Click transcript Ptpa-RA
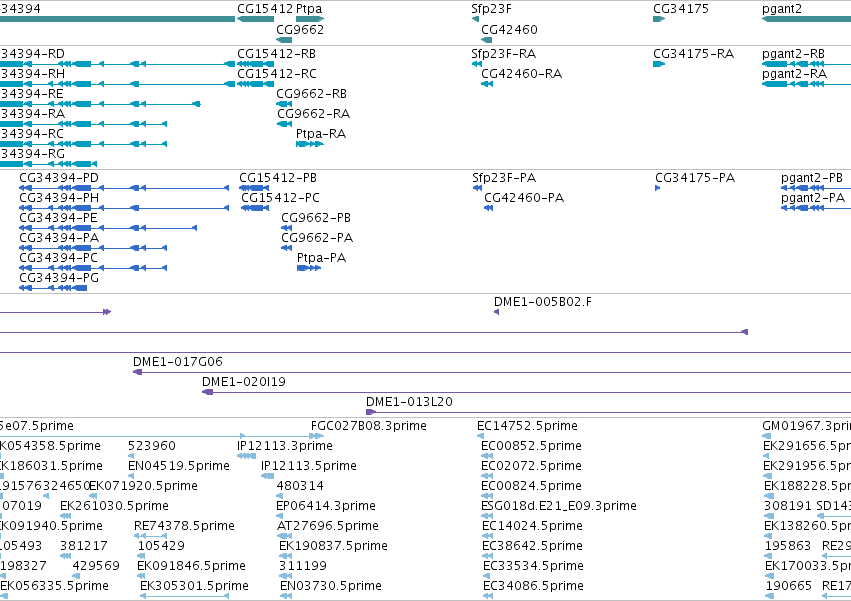This screenshot has height=601, width=851. [321, 134]
